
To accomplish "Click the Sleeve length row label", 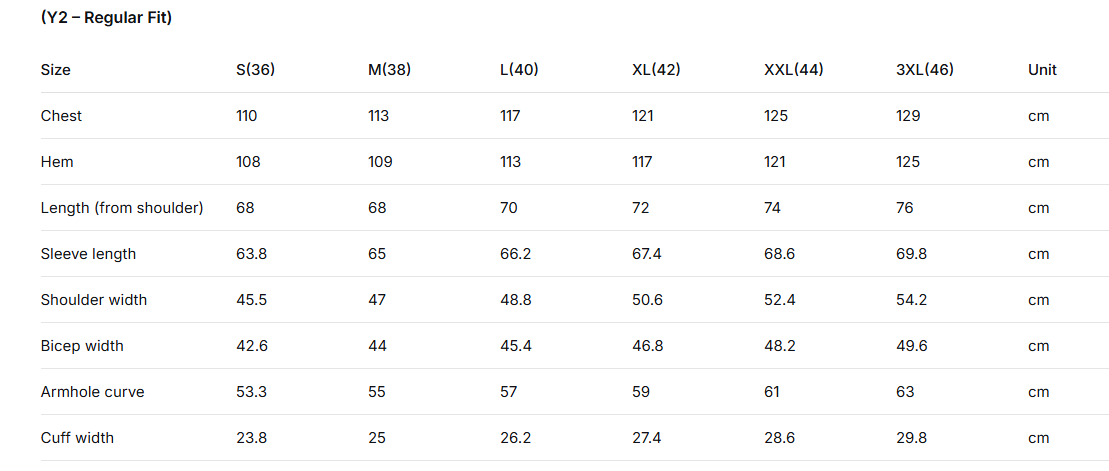I will coord(88,254).
